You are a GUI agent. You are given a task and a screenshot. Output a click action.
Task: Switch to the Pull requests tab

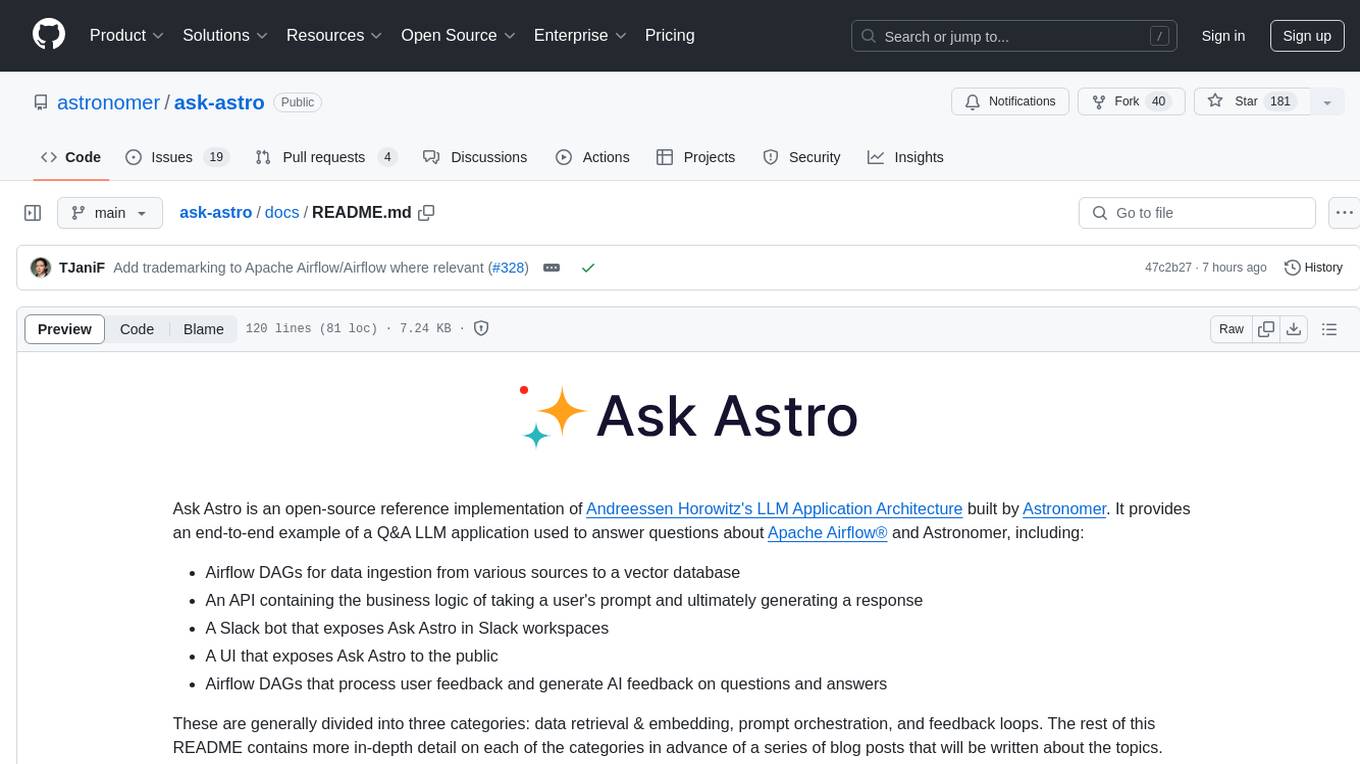point(326,157)
